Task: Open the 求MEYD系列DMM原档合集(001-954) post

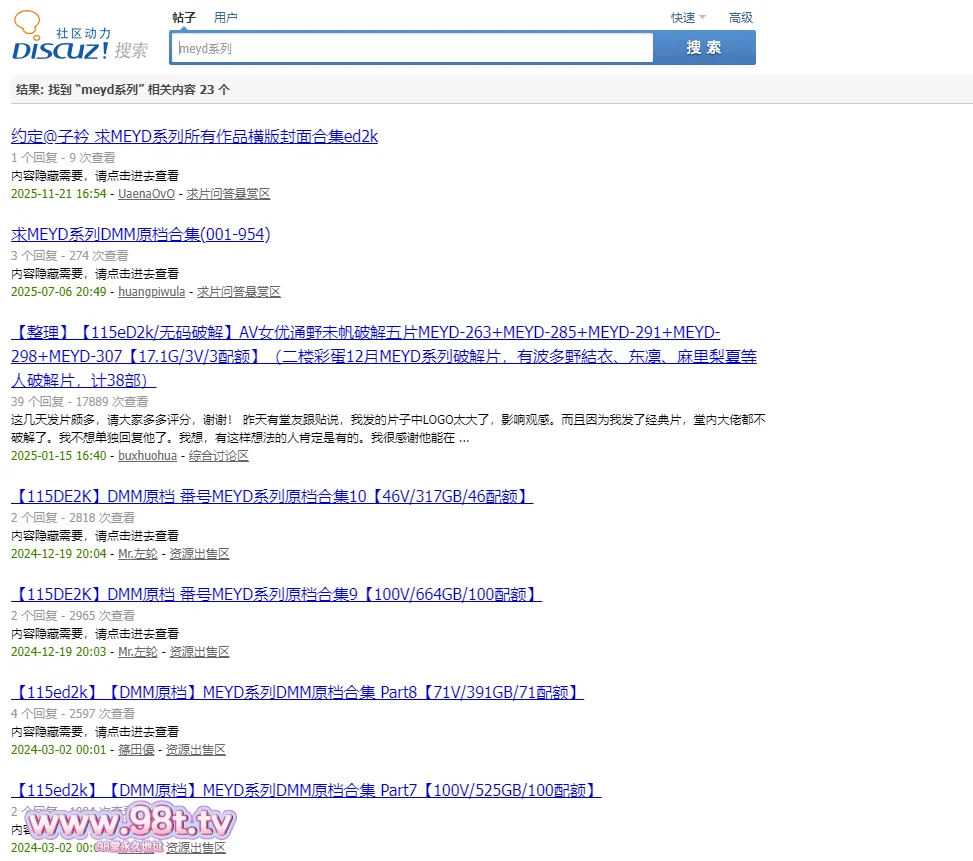Action: pyautogui.click(x=140, y=234)
